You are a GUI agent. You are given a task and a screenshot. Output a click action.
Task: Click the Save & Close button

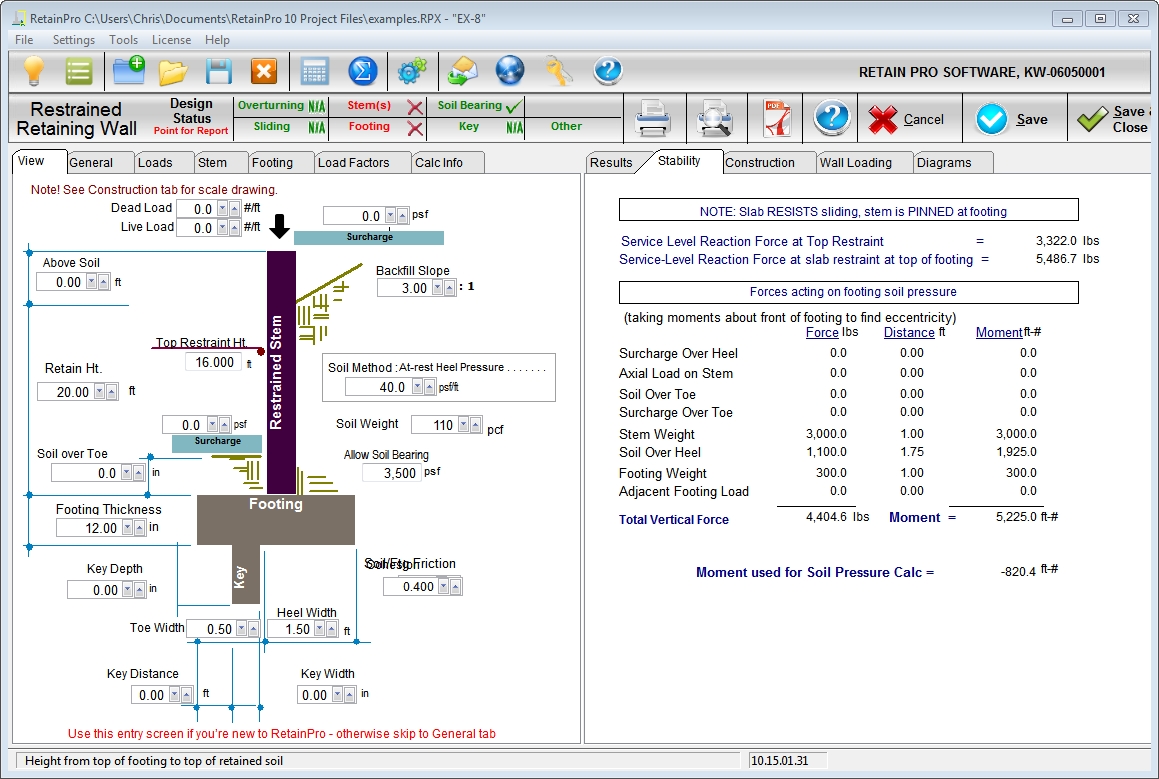tap(1113, 119)
